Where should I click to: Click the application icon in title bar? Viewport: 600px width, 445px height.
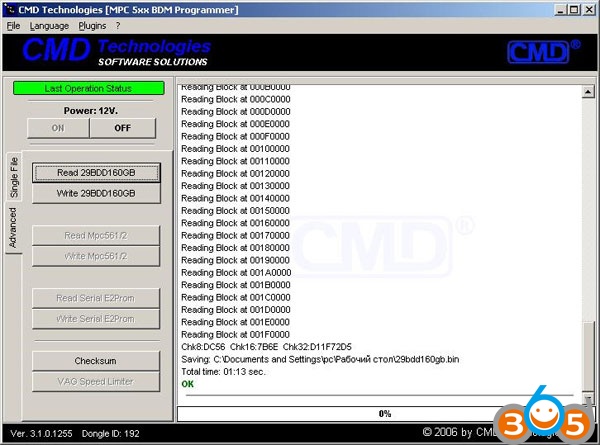coord(9,9)
